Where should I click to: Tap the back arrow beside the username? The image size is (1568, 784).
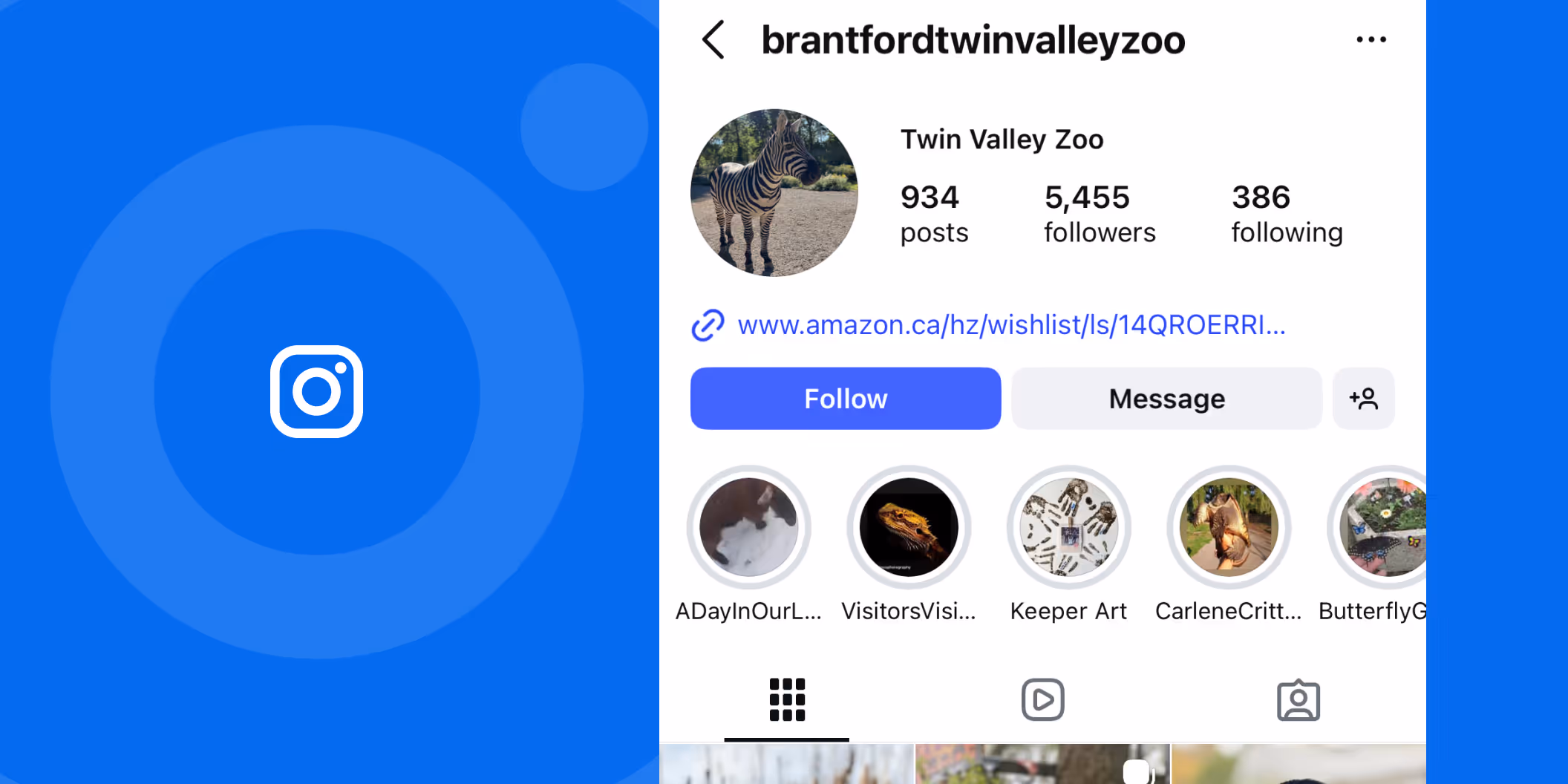click(x=713, y=39)
